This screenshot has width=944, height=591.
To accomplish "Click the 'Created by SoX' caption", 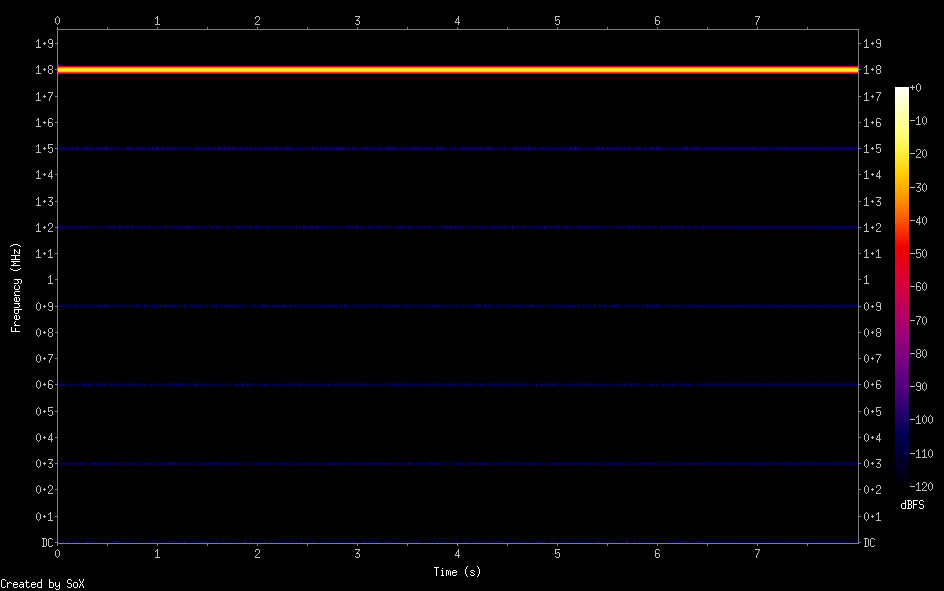I will 42,584.
